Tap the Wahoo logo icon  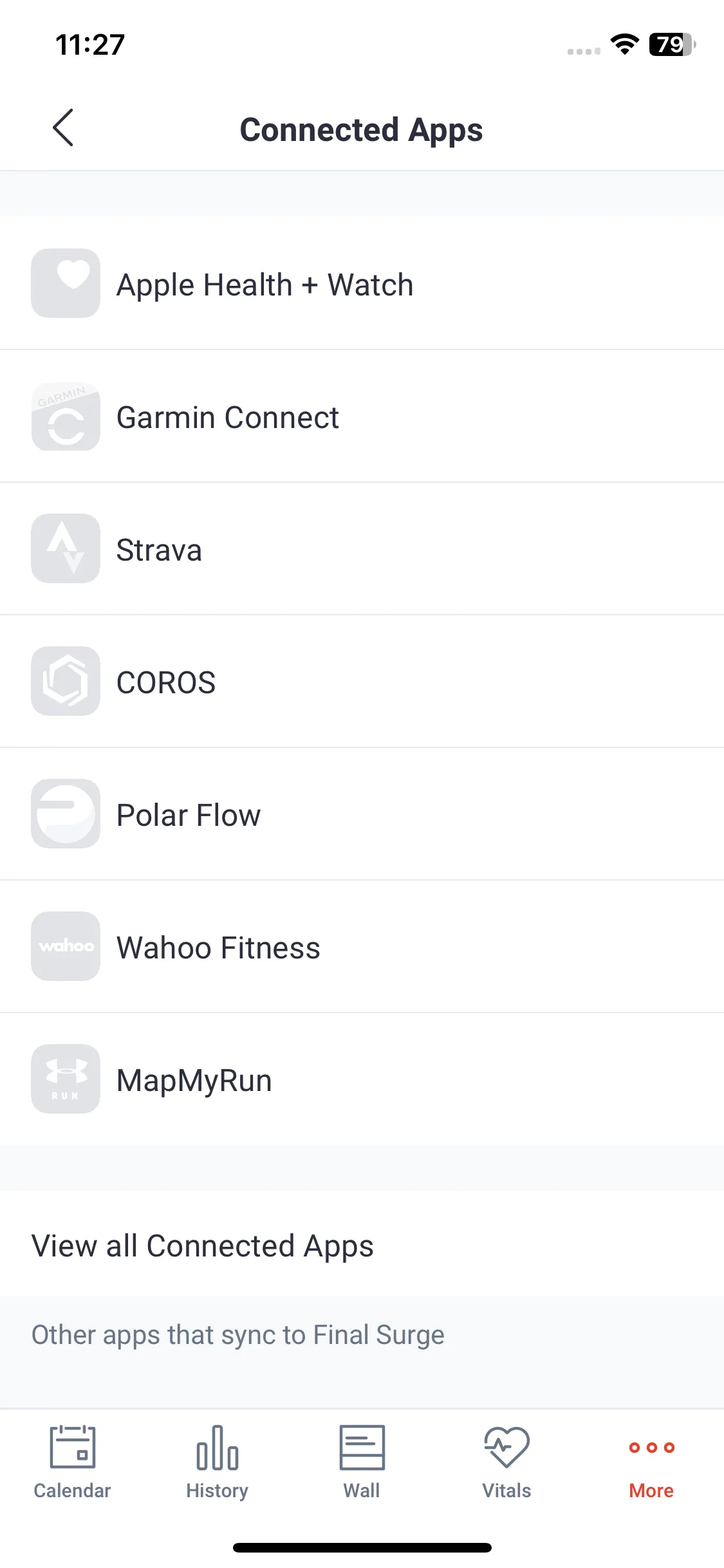point(66,946)
